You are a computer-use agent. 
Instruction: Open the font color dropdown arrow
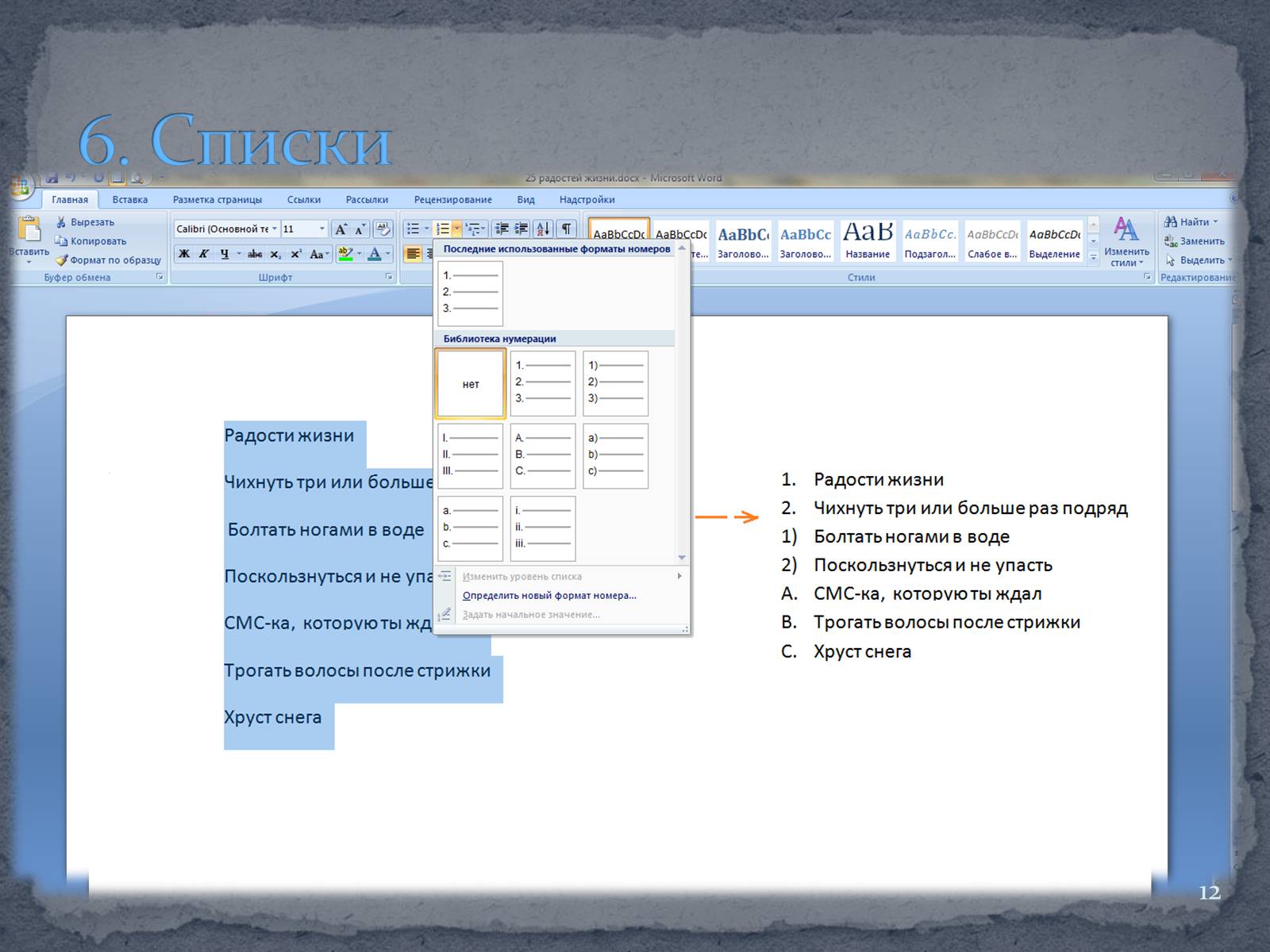(x=387, y=254)
